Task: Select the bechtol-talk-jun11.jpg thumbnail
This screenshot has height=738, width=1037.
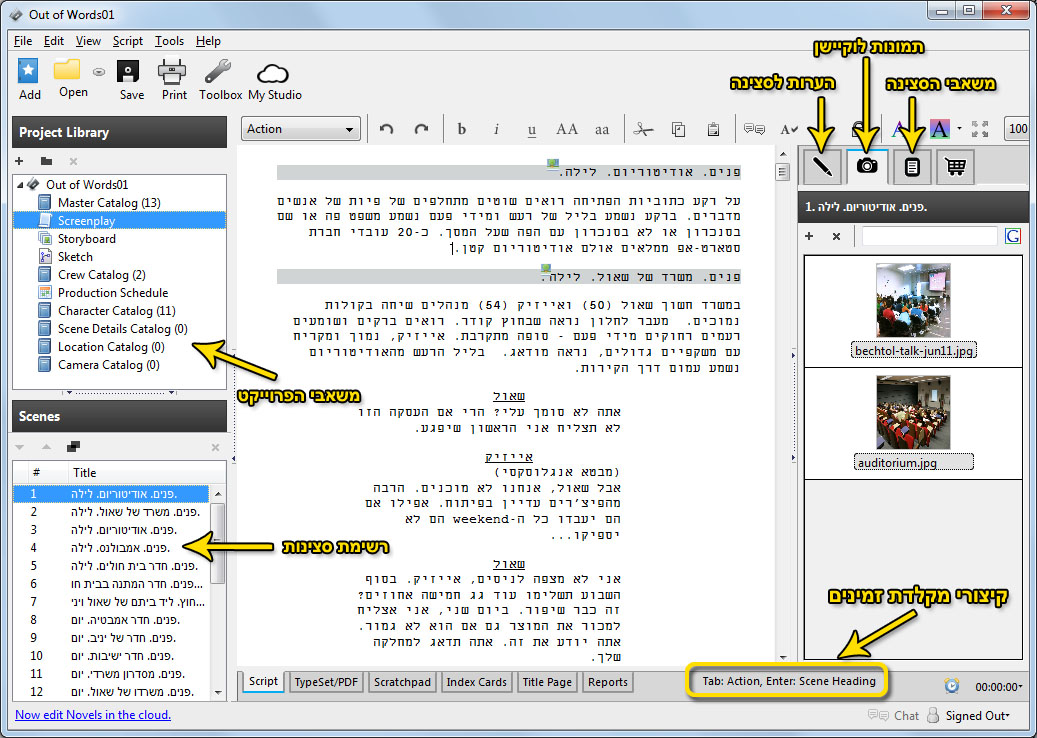Action: (913, 300)
